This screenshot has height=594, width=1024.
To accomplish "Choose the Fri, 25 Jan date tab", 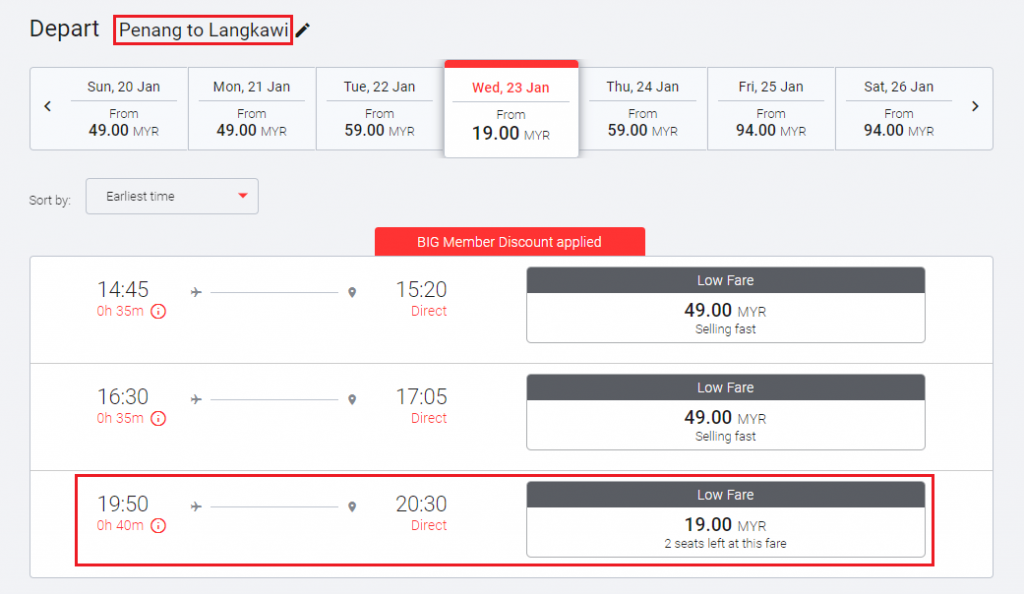I will coord(771,108).
